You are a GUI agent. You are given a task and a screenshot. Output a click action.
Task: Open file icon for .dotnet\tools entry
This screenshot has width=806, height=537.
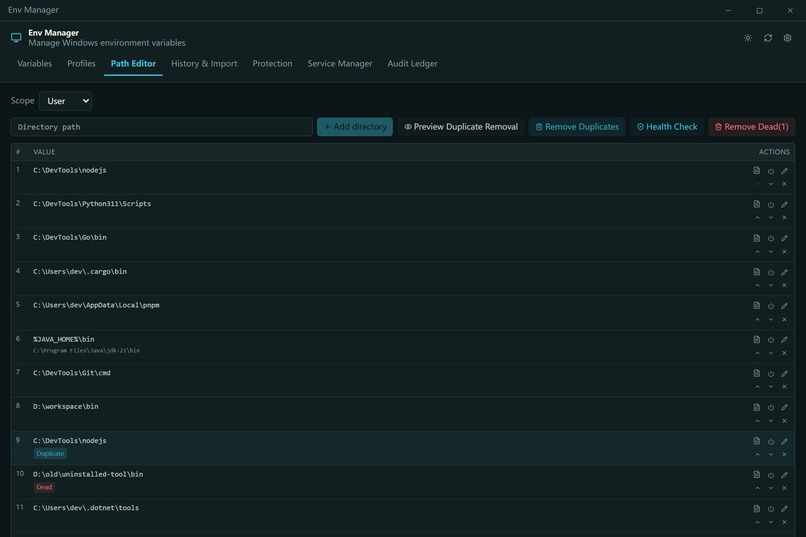click(x=757, y=509)
